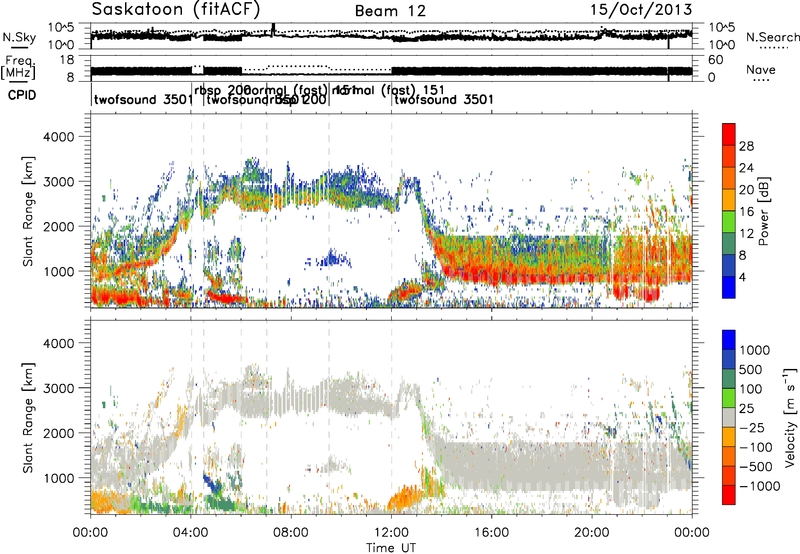800x554 pixels.
Task: Pick the blue bottom segment of power colorbar
Action: click(729, 287)
